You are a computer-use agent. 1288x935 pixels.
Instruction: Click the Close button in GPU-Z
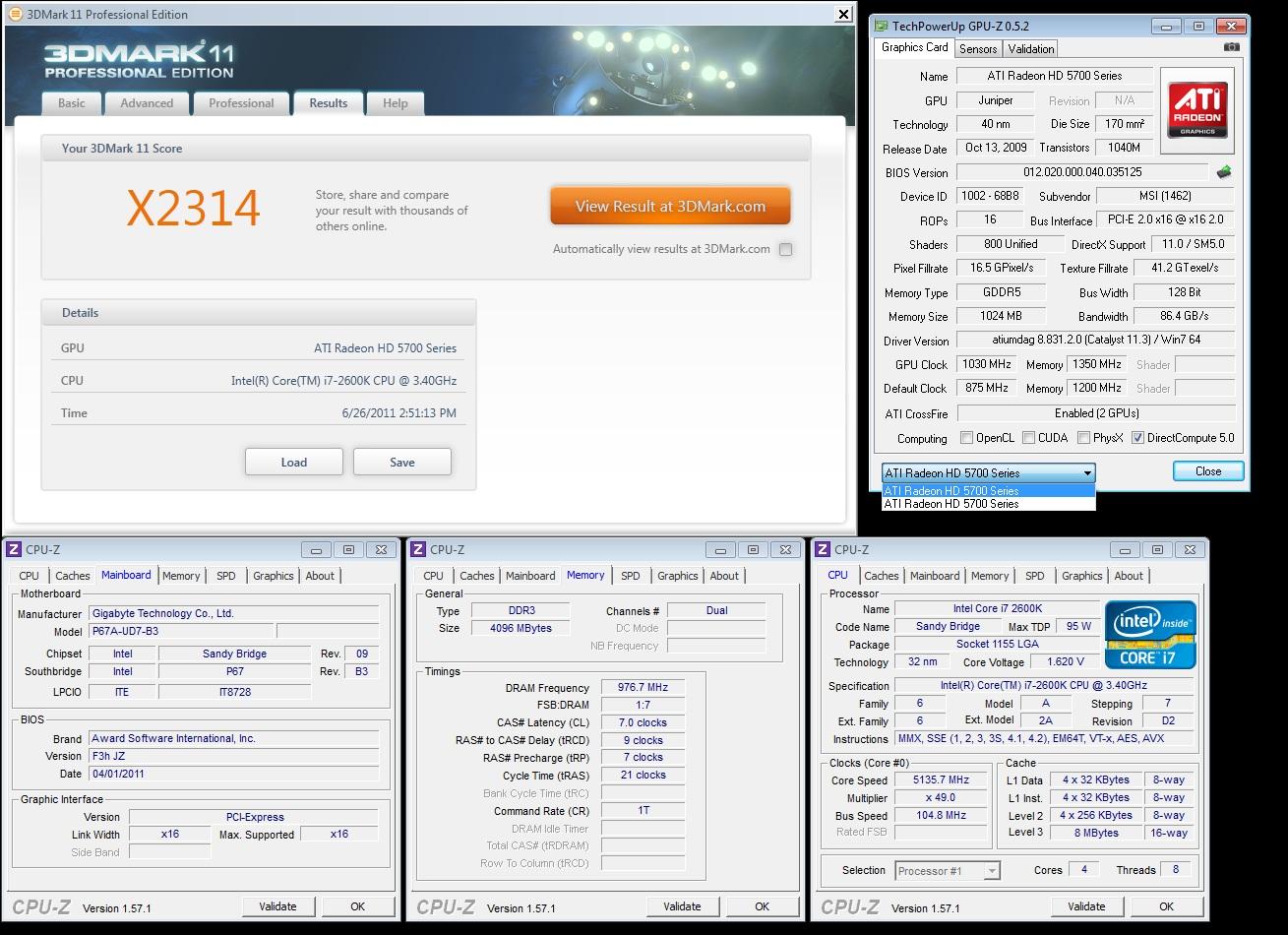coord(1208,471)
